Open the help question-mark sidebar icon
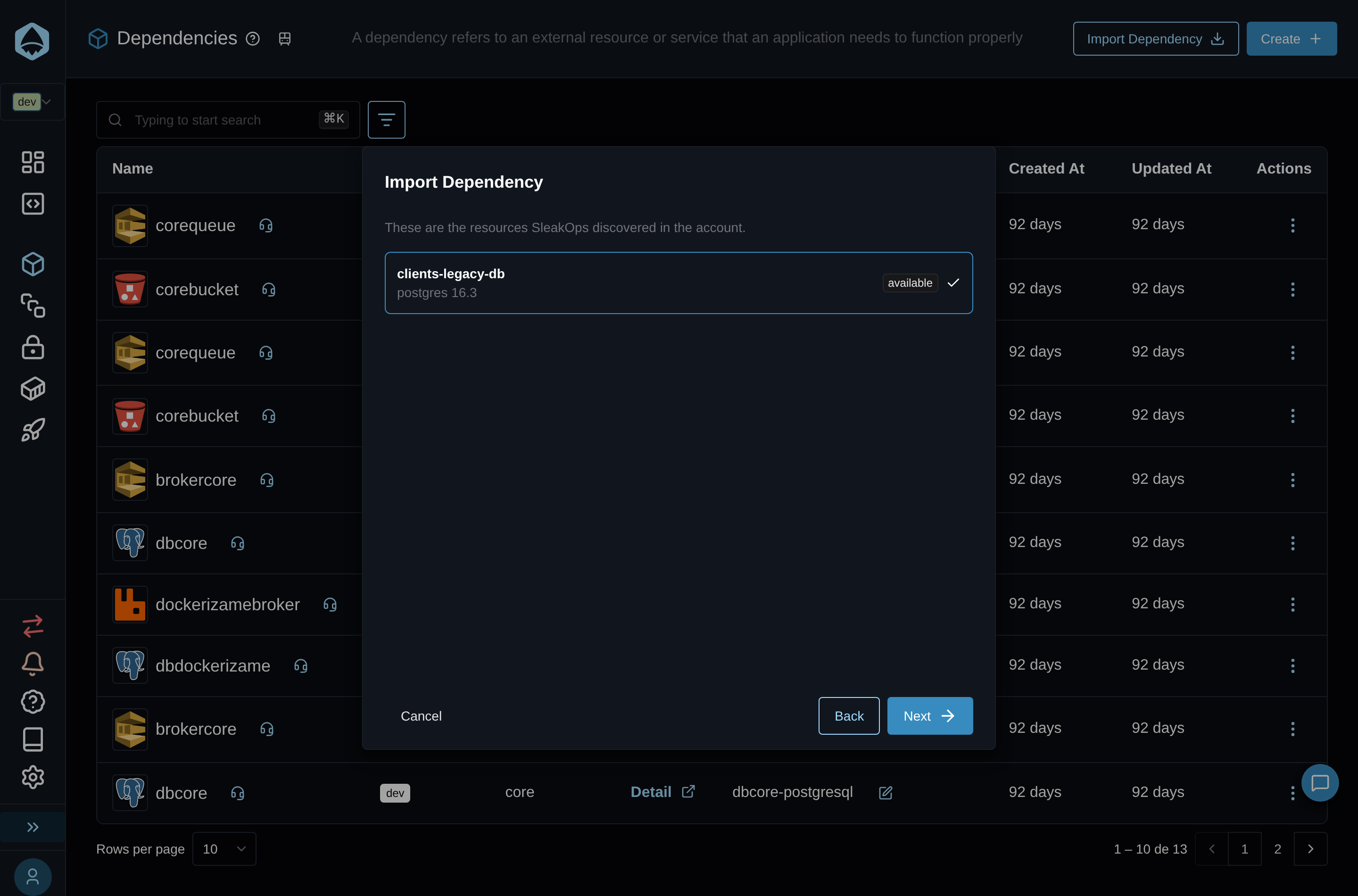This screenshot has width=1358, height=896. coord(33,702)
